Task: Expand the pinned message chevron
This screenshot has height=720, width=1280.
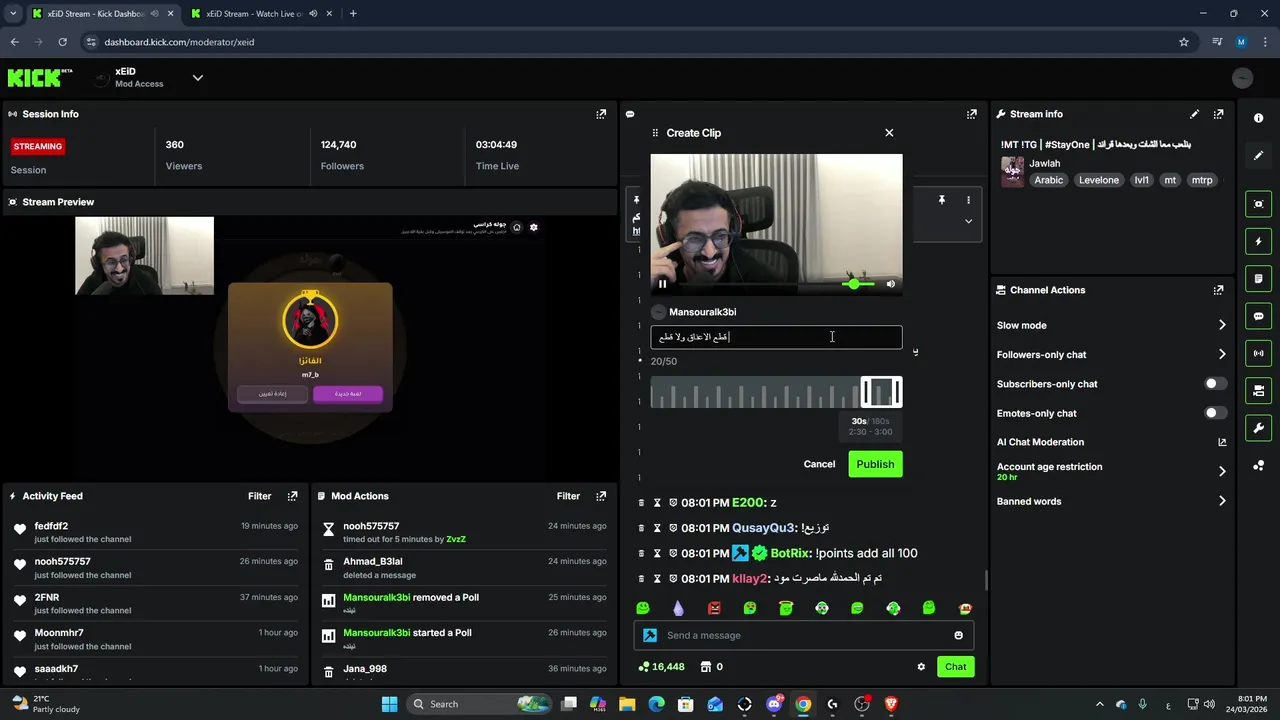Action: tap(968, 221)
